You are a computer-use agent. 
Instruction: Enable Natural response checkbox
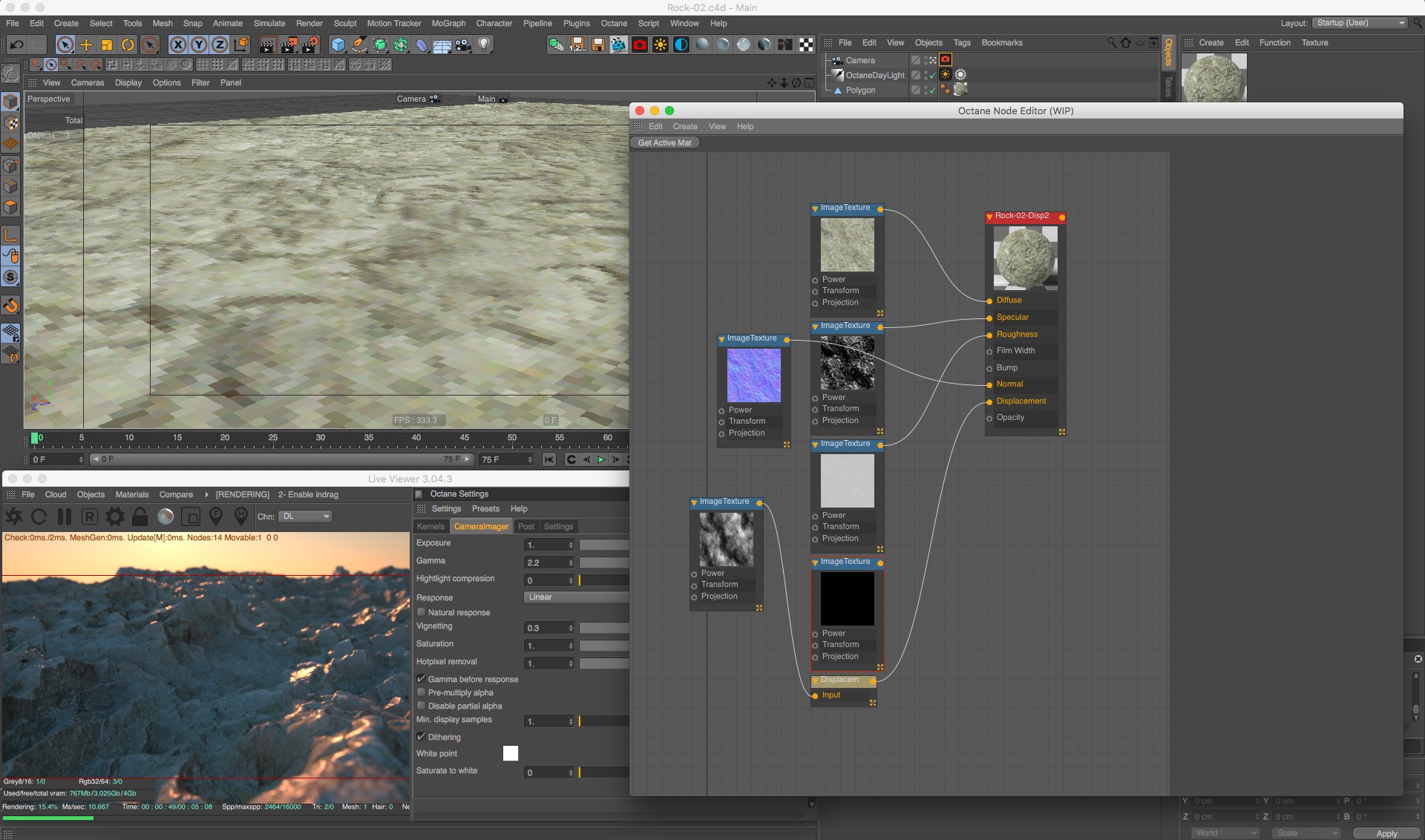(x=421, y=612)
